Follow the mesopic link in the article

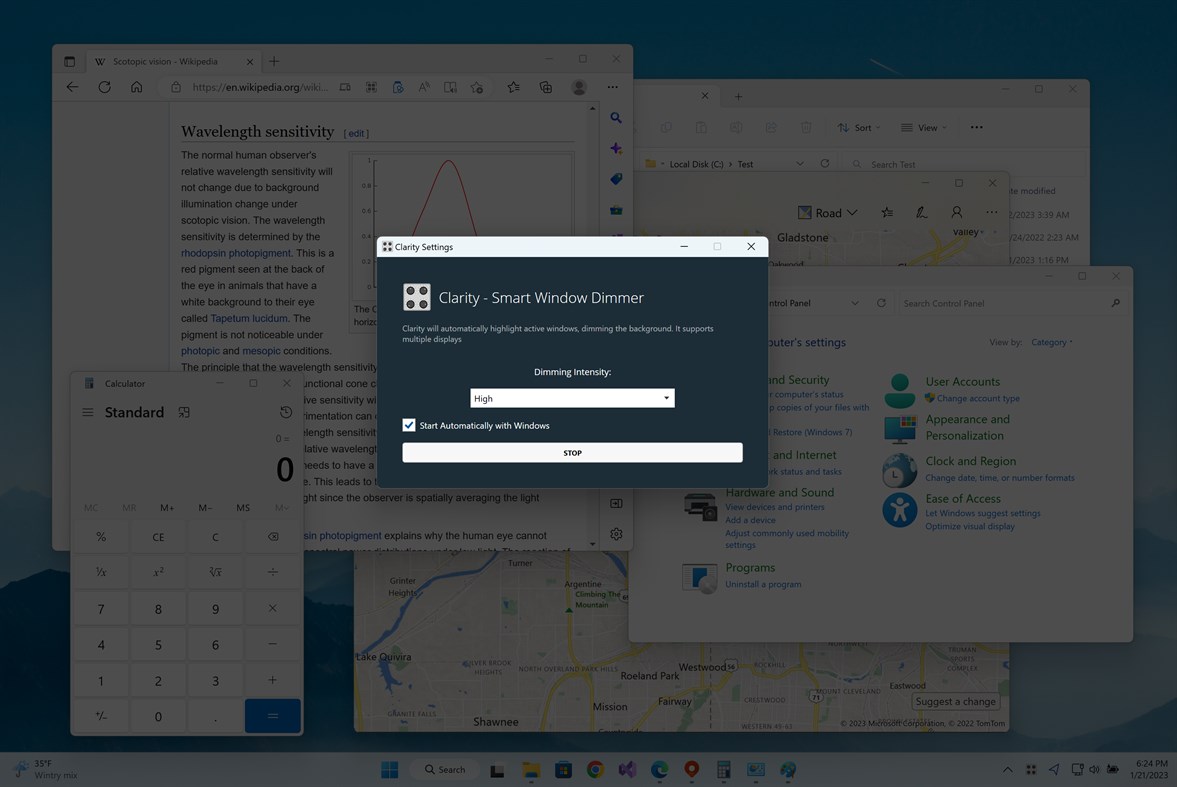click(x=261, y=351)
